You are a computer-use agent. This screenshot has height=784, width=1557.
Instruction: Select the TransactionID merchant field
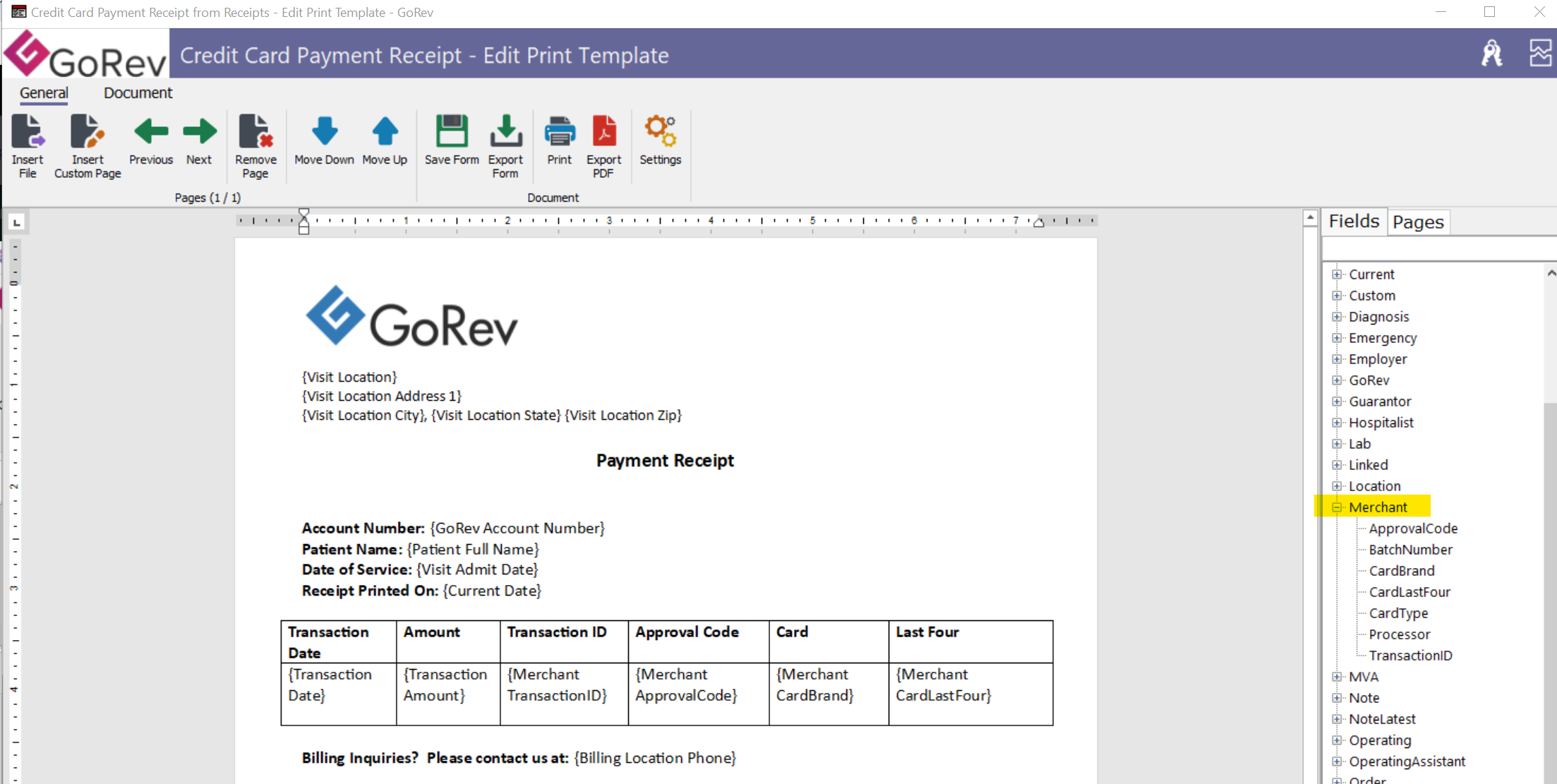pyautogui.click(x=1410, y=656)
